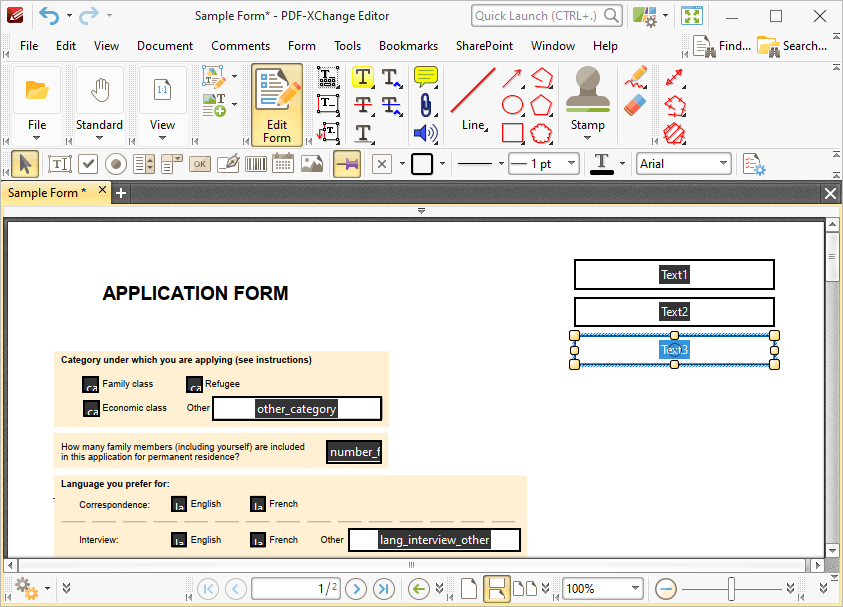The height and width of the screenshot is (607, 843).
Task: Add an image form field
Action: coord(312,164)
